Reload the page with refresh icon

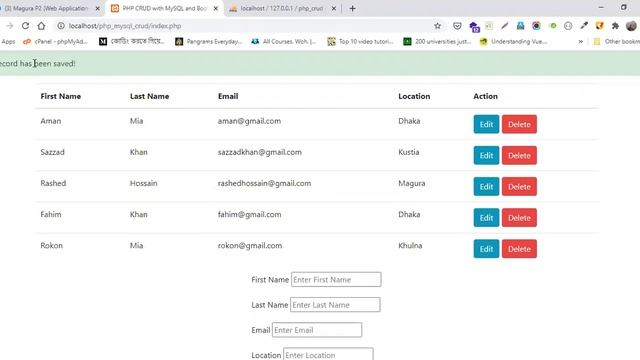pyautogui.click(x=25, y=26)
